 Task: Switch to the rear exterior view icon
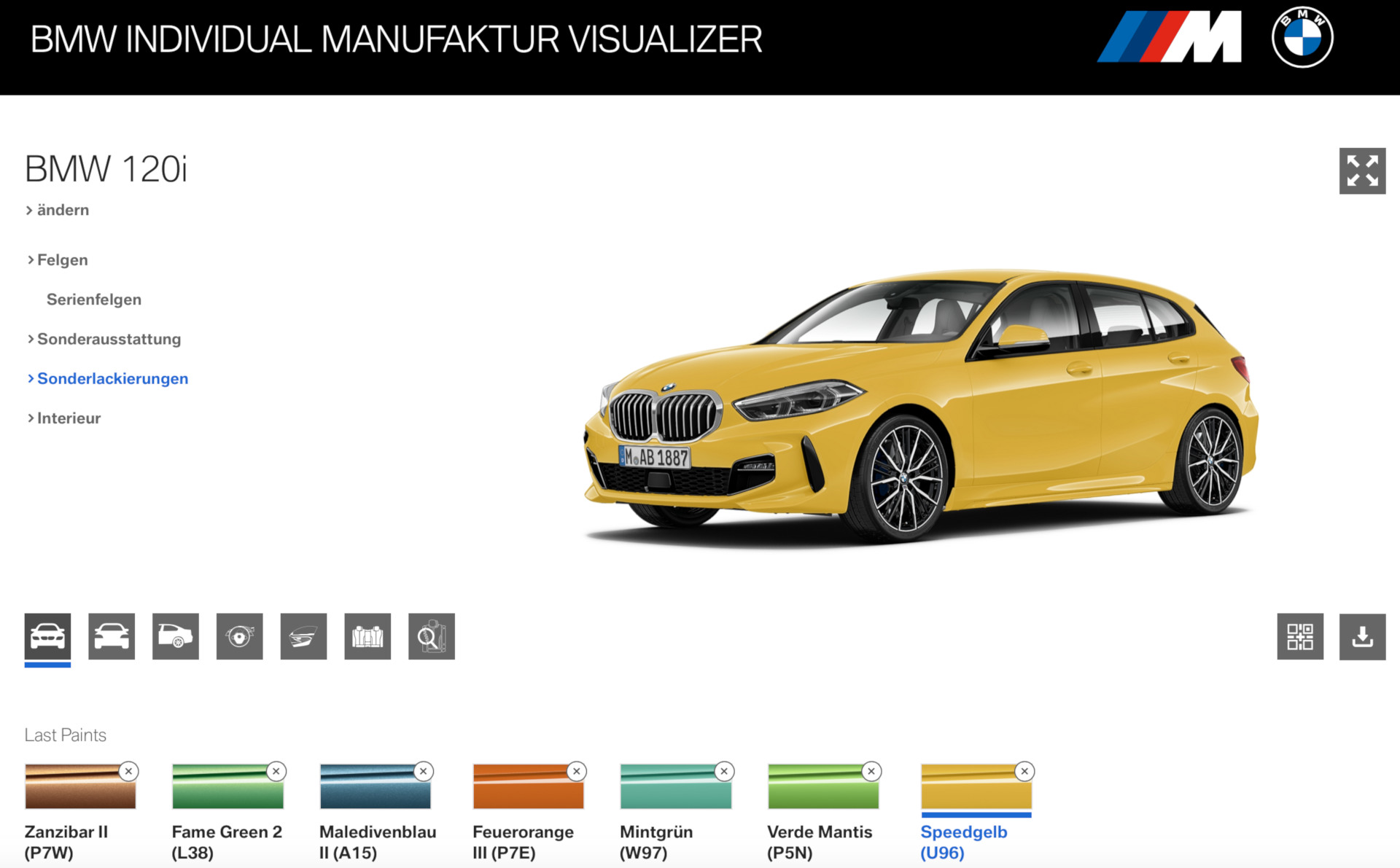tap(112, 636)
